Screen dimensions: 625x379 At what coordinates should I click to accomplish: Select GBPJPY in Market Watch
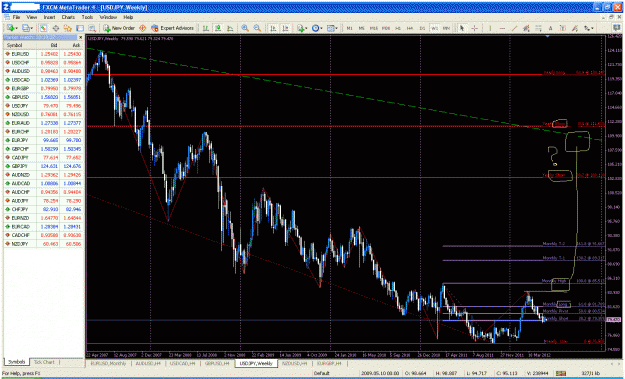pyautogui.click(x=43, y=166)
